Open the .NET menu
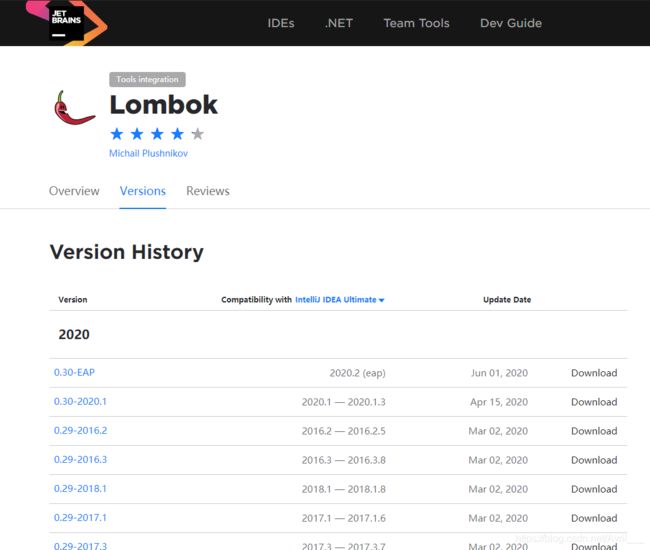Image resolution: width=650 pixels, height=550 pixels. pyautogui.click(x=339, y=23)
